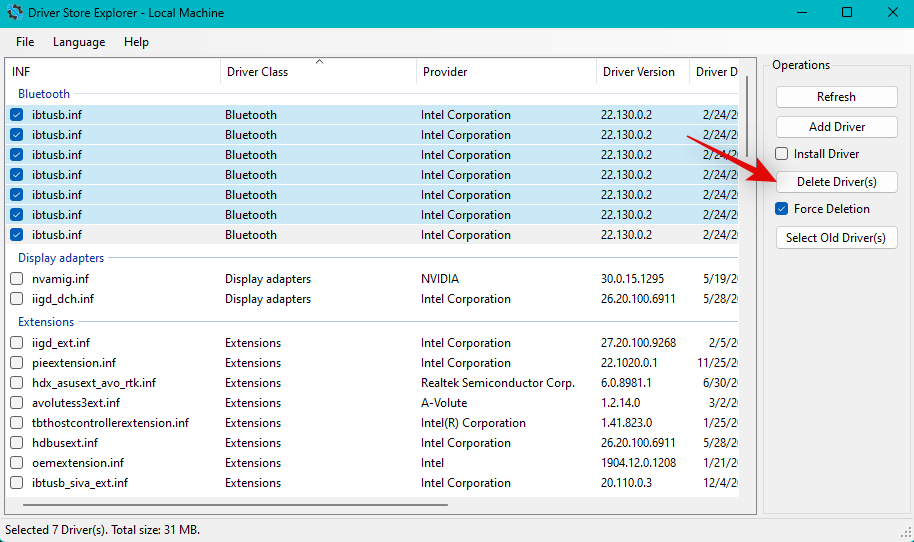The width and height of the screenshot is (914, 542).
Task: Minimize the Driver Store Explorer window
Action: (x=802, y=12)
